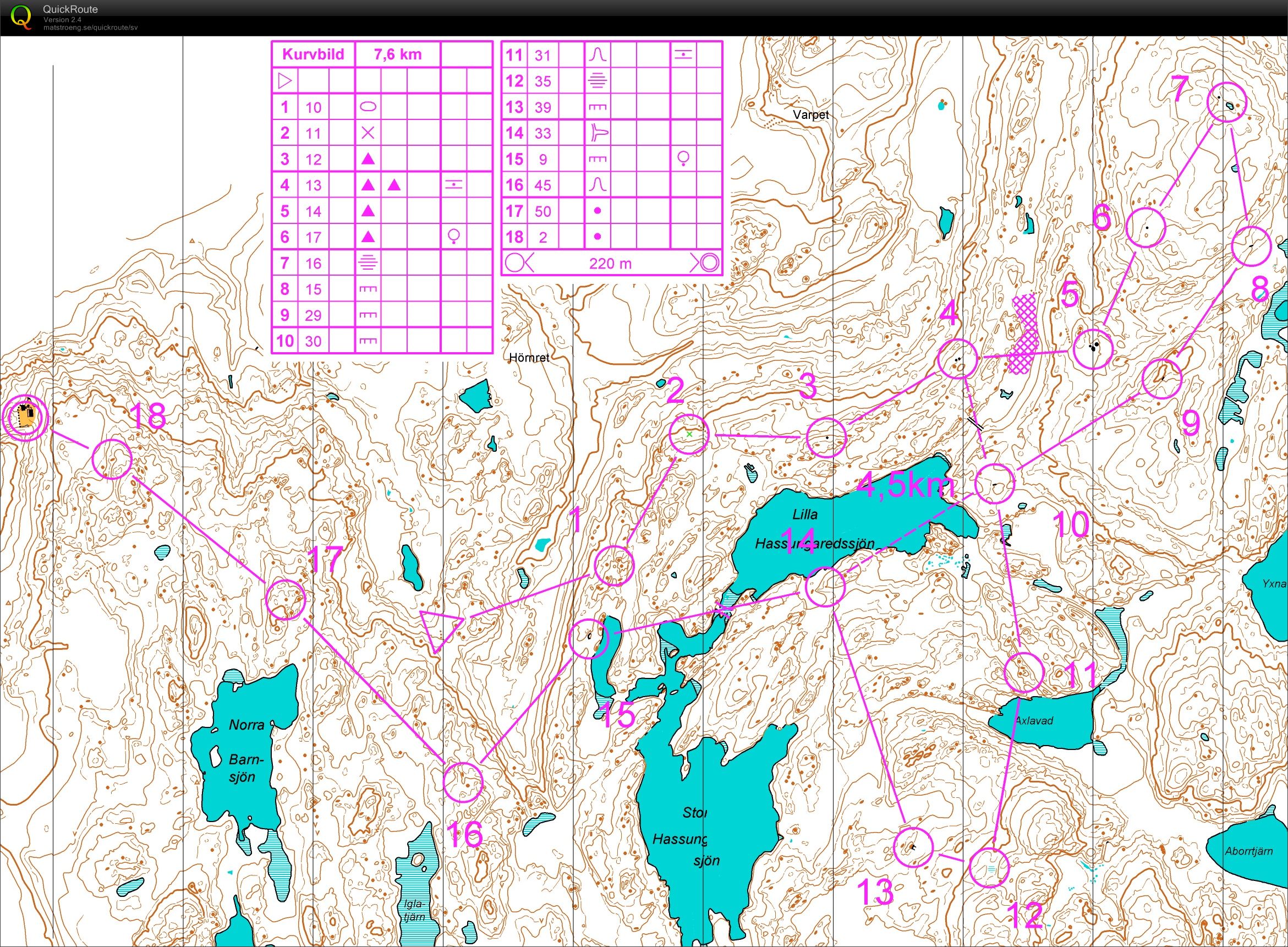Select control circle 1 on the map
Viewport: 1288px width, 947px height.
613,565
